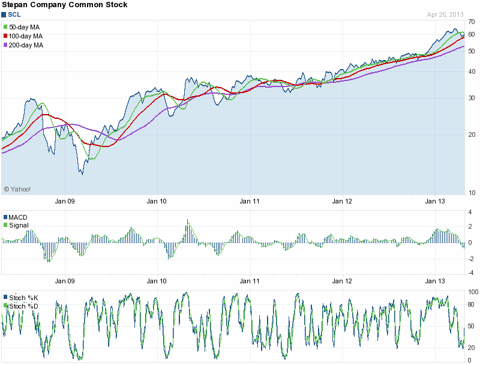Image resolution: width=480 pixels, height=365 pixels.
Task: Click the SCL blue legend swatch
Action: (4, 15)
